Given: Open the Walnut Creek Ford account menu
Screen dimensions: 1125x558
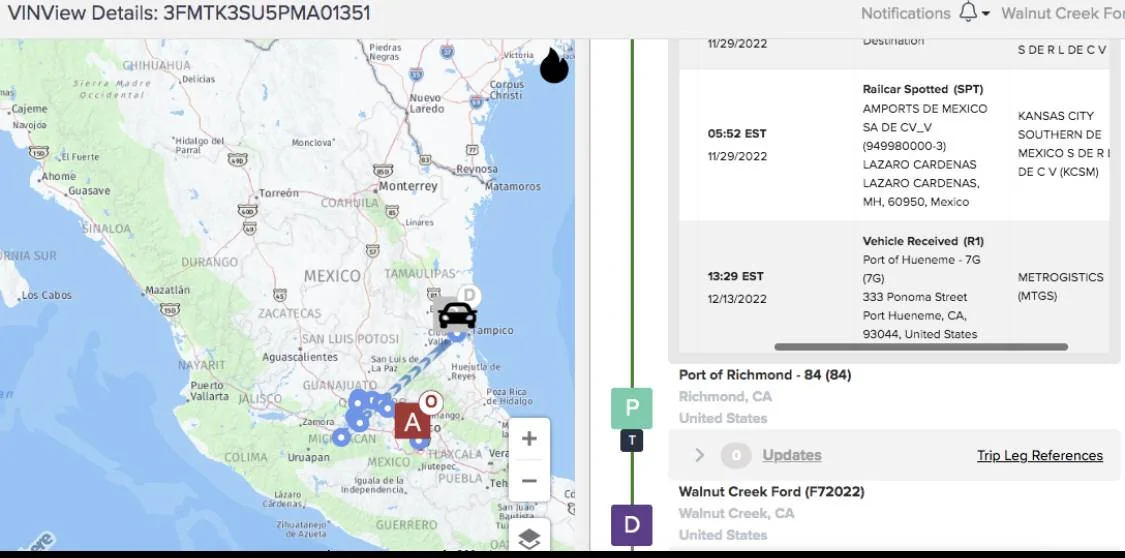Looking at the screenshot, I should (x=1063, y=13).
